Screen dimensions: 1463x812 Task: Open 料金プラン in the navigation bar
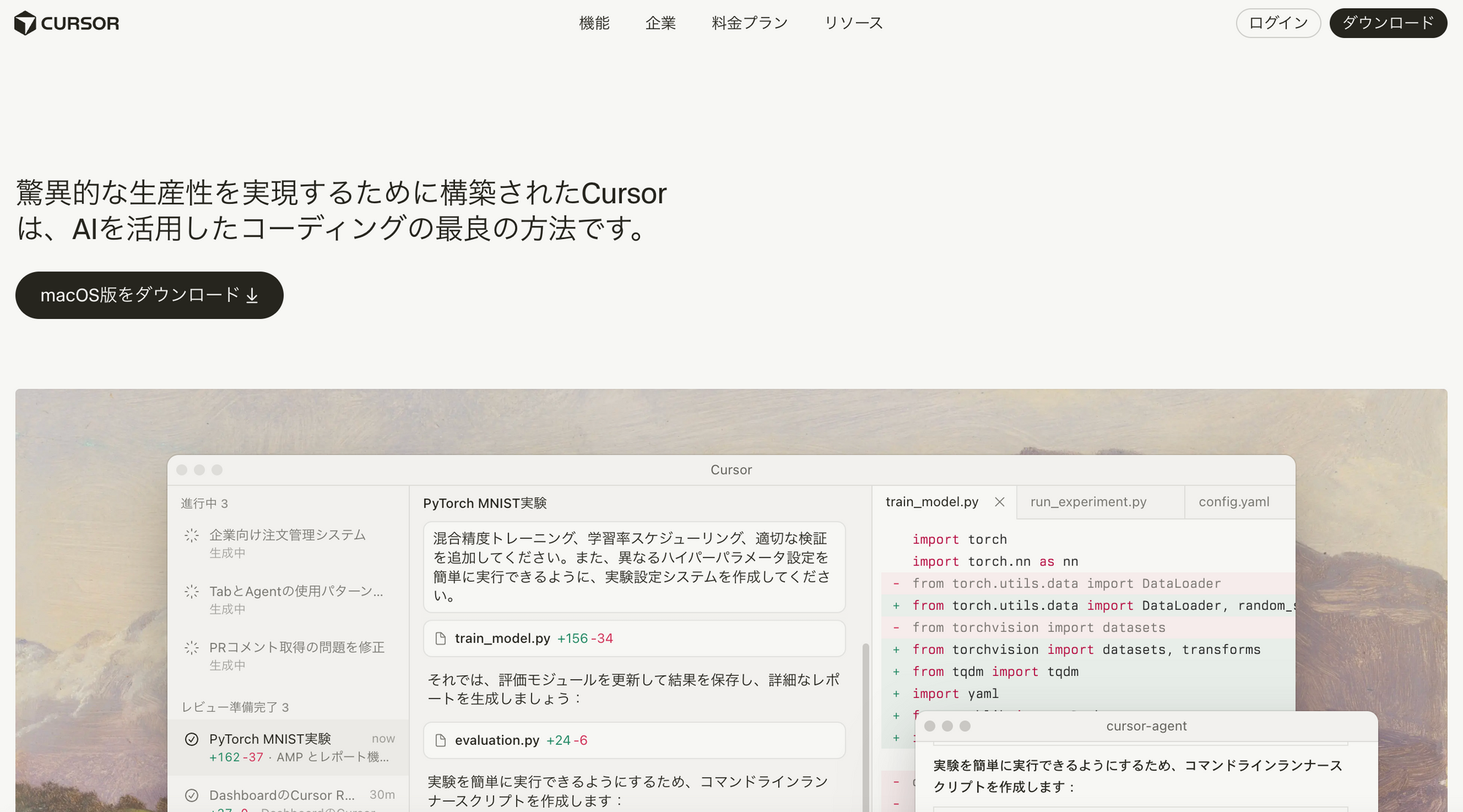(748, 23)
